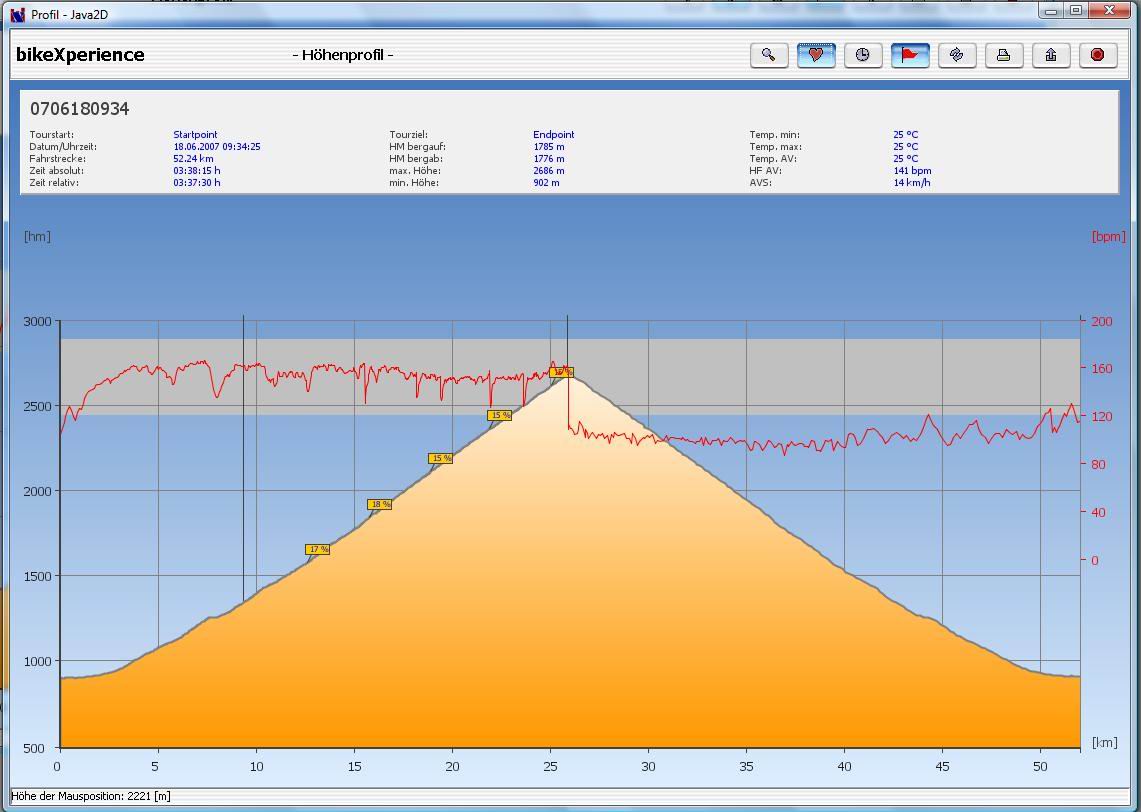Minimize the Profil window
The width and height of the screenshot is (1141, 812).
tap(1051, 11)
